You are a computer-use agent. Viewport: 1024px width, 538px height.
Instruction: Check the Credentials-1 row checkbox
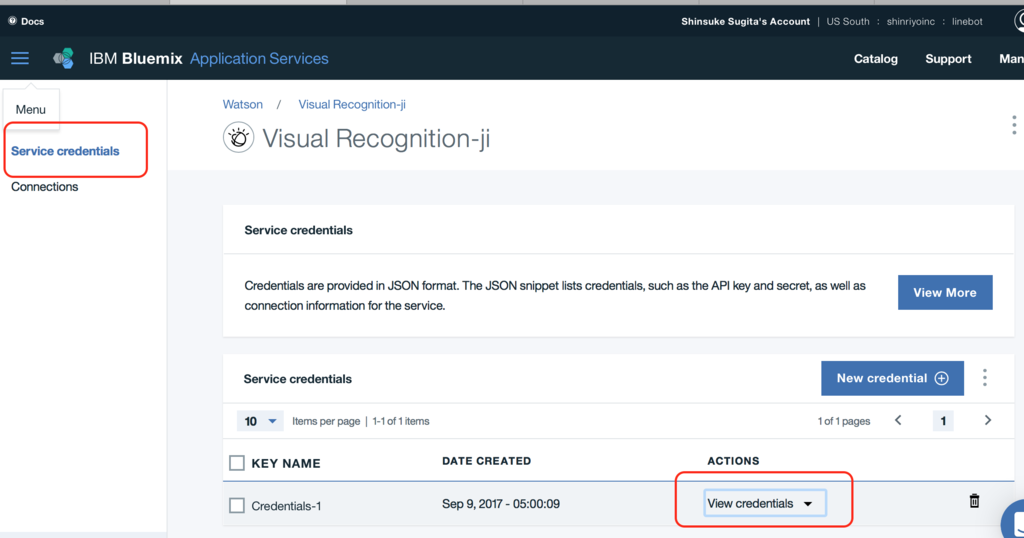(x=237, y=505)
